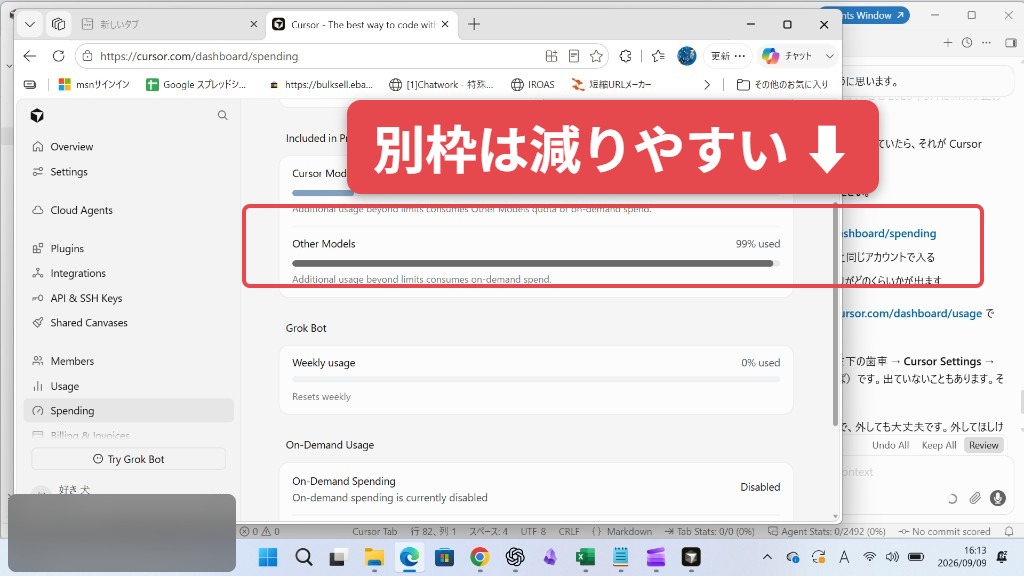Show hidden system tray icons chevron
The image size is (1024, 576).
point(767,557)
